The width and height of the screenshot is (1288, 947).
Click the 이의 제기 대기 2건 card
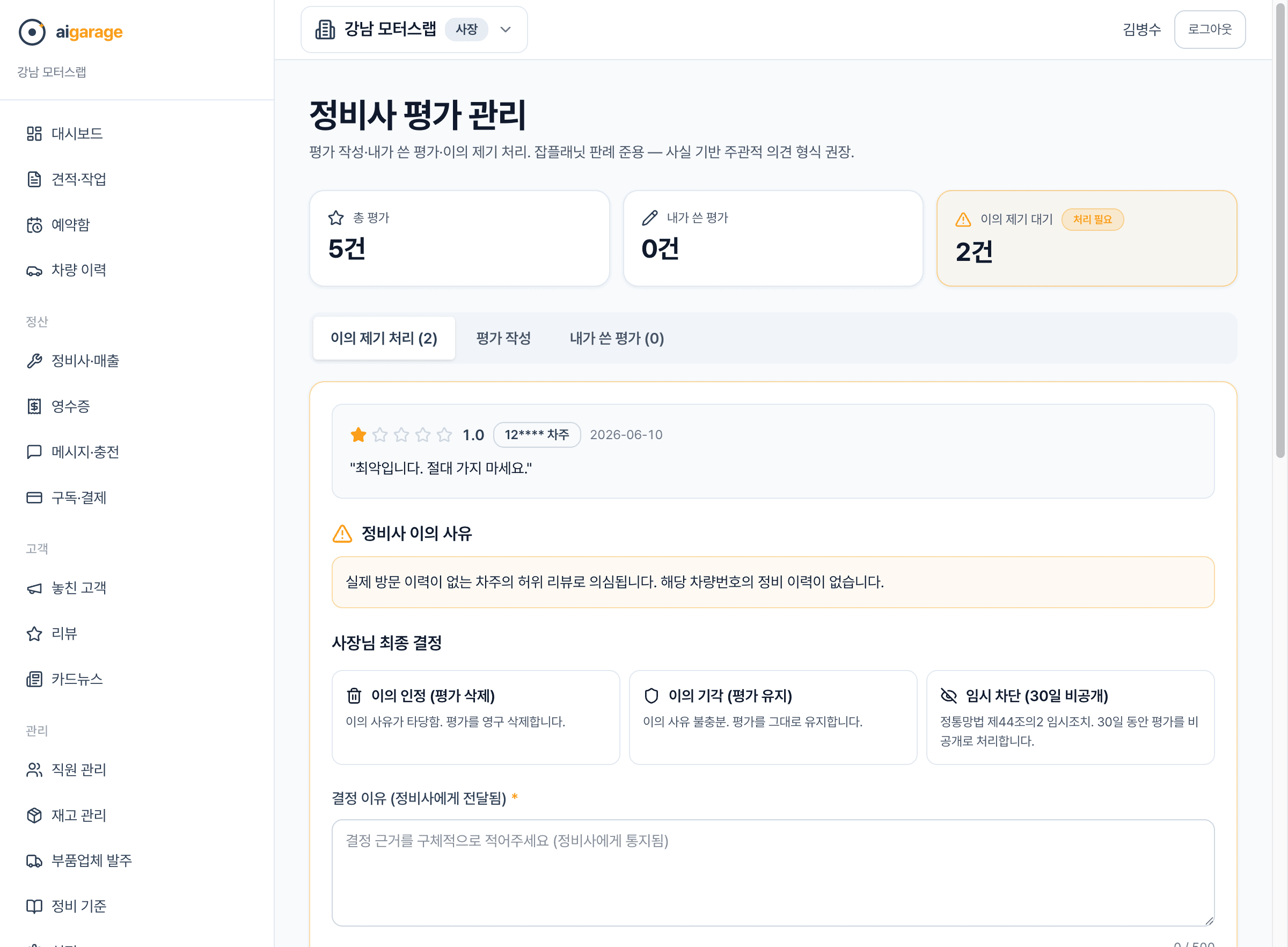point(1086,238)
